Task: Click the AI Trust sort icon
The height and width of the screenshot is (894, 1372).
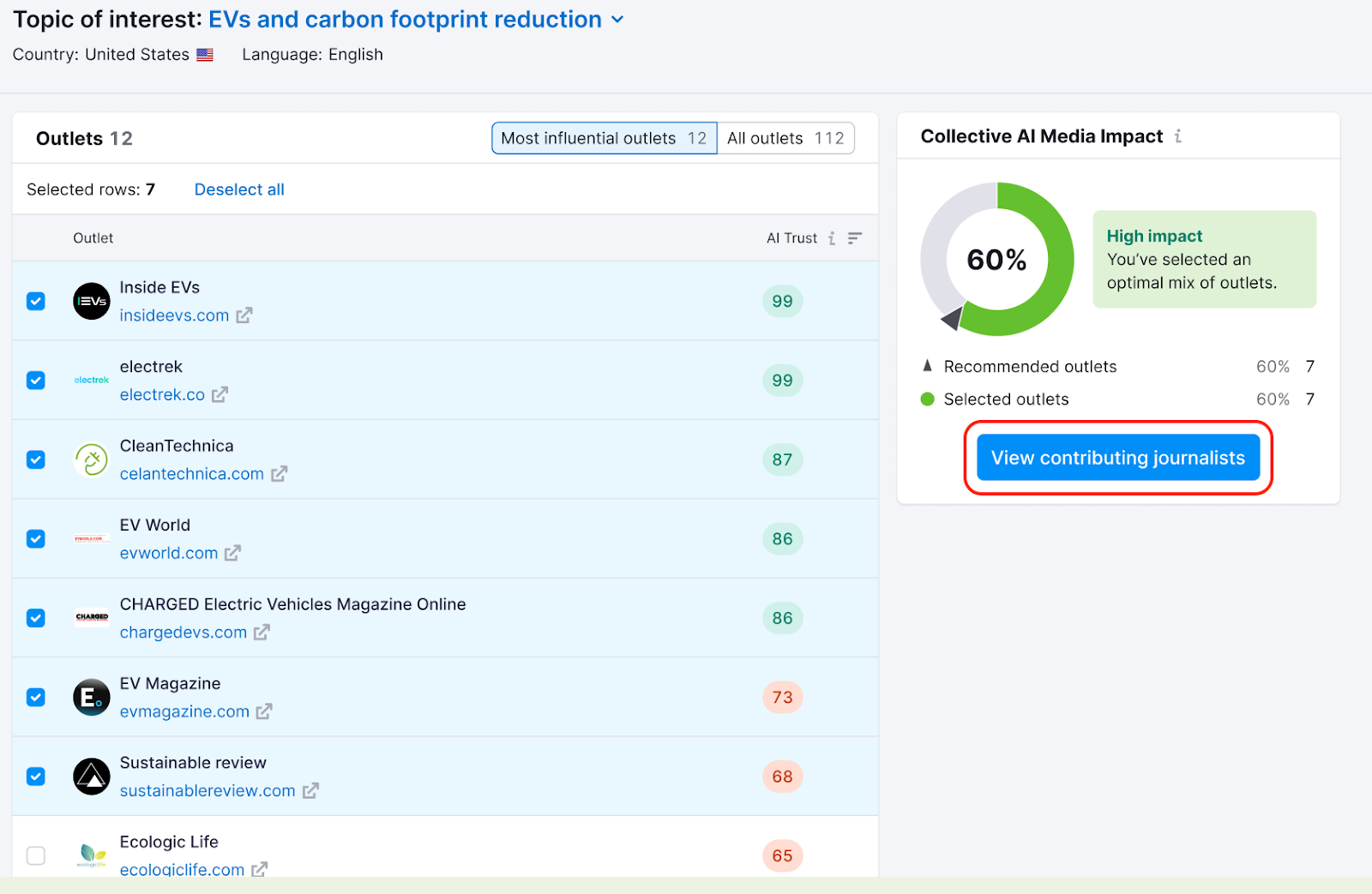Action: point(854,238)
